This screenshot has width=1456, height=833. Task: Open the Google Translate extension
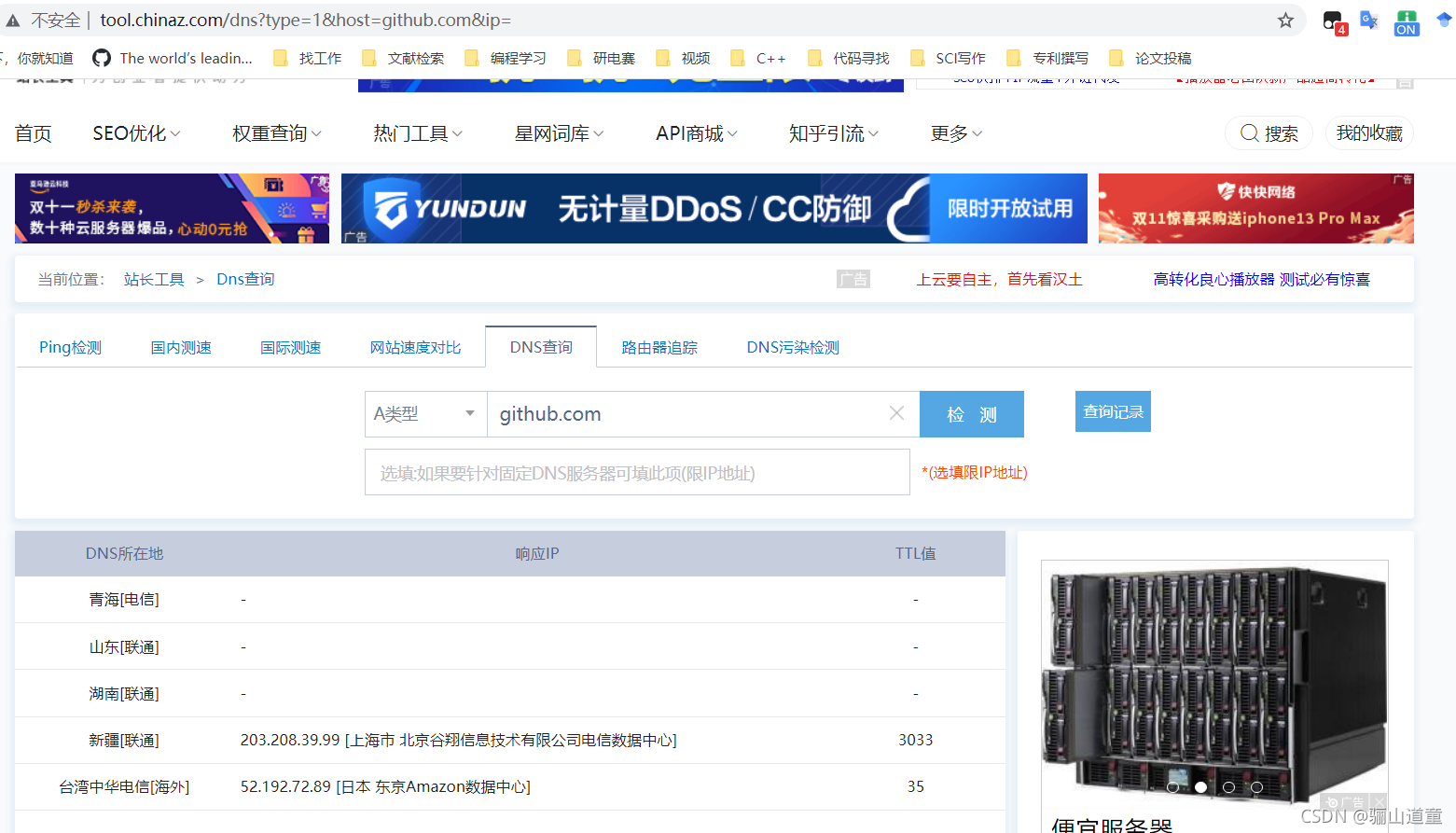tap(1369, 21)
